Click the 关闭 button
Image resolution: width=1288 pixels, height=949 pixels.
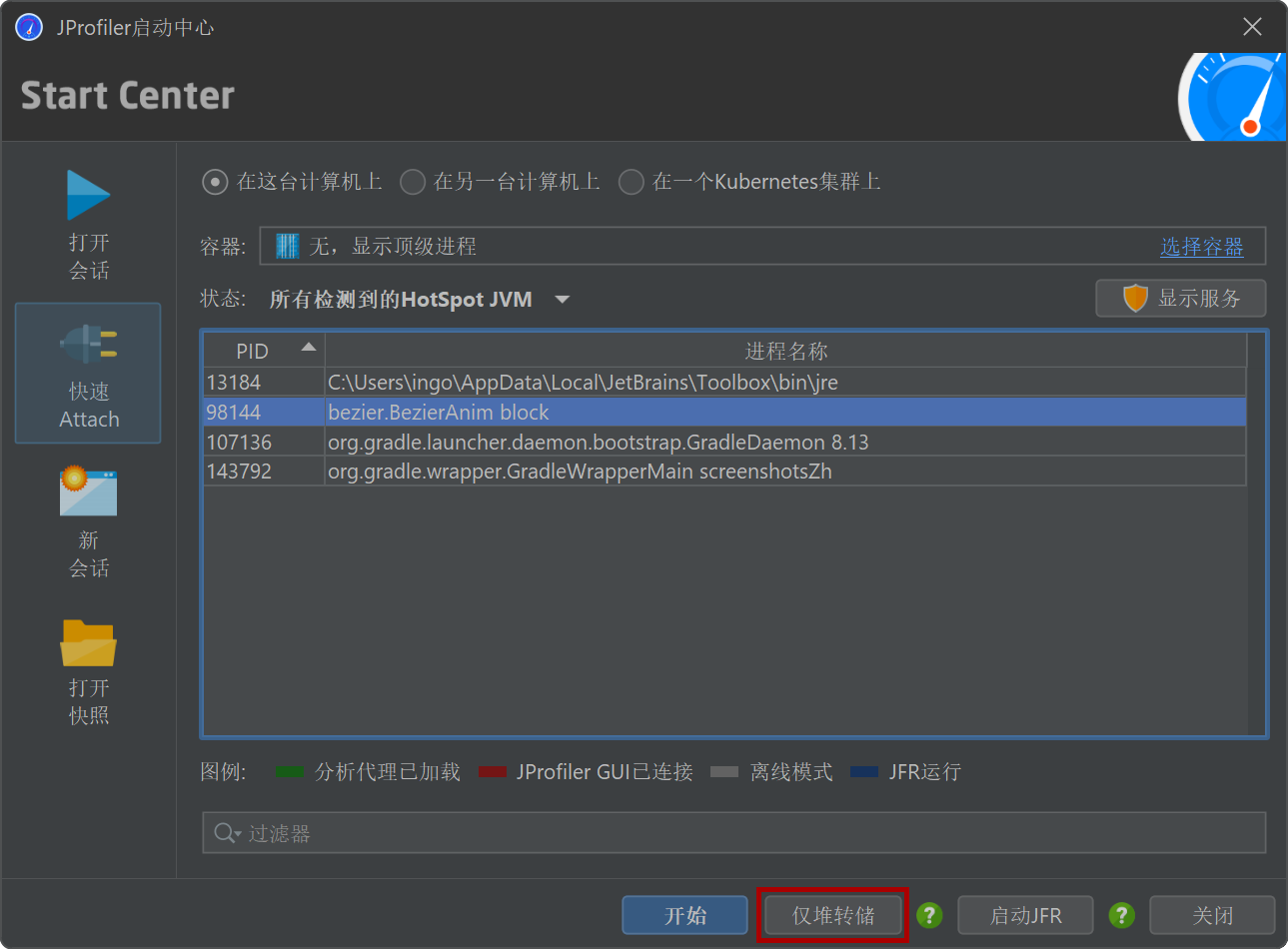pyautogui.click(x=1212, y=915)
